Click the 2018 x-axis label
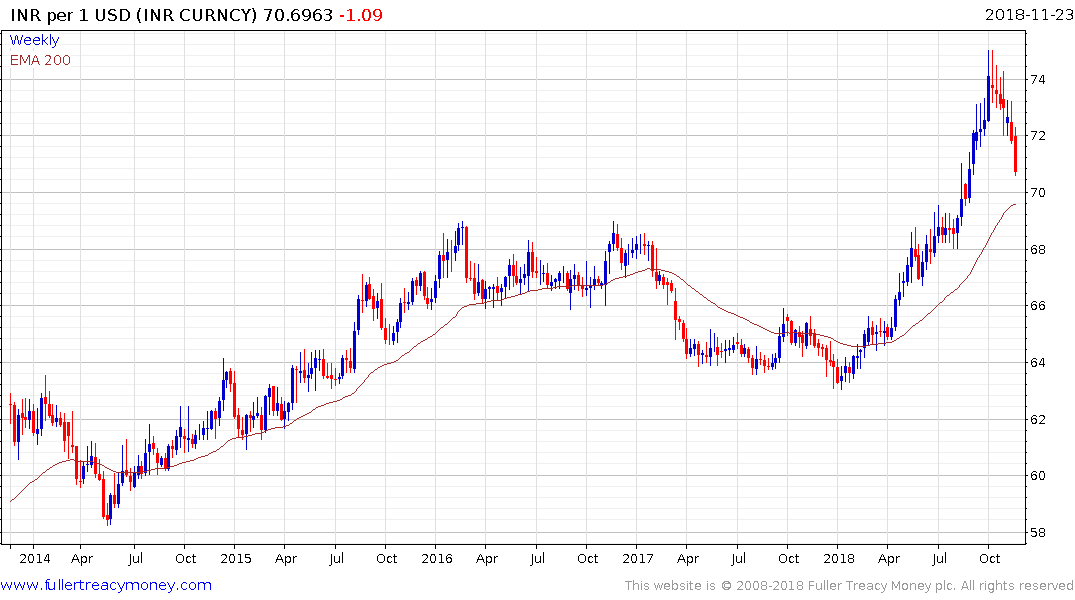Screen dimensions: 1075x600 838,558
